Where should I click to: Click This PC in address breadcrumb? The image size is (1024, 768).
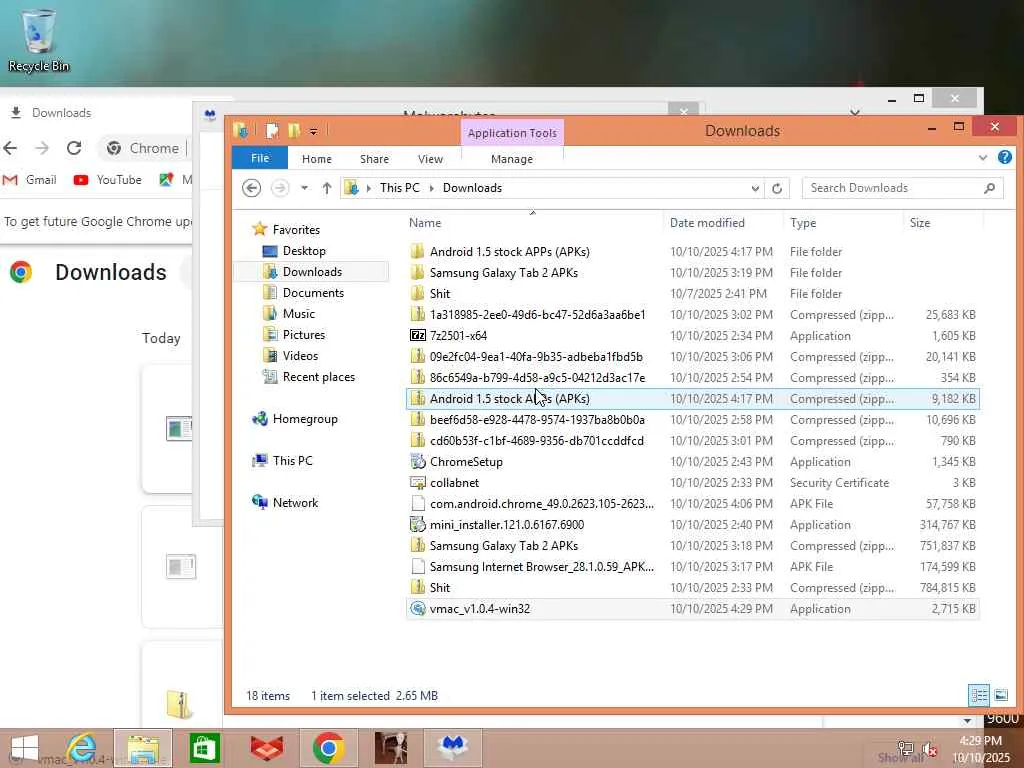click(x=400, y=188)
